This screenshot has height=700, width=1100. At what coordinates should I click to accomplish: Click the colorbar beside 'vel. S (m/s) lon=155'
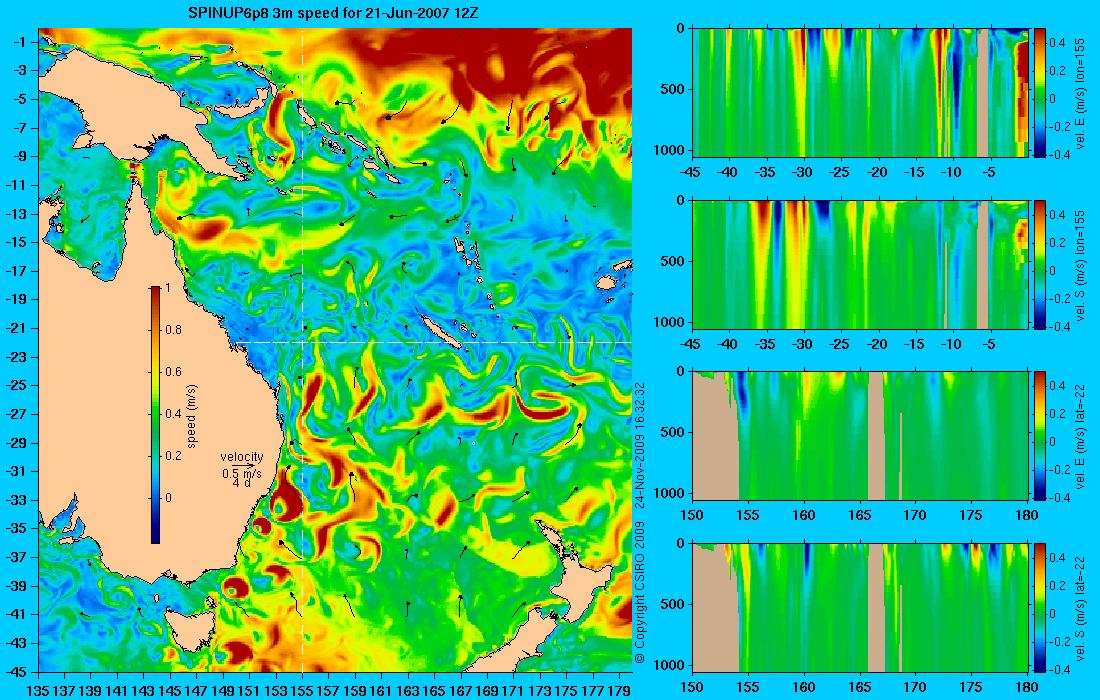tap(1039, 264)
